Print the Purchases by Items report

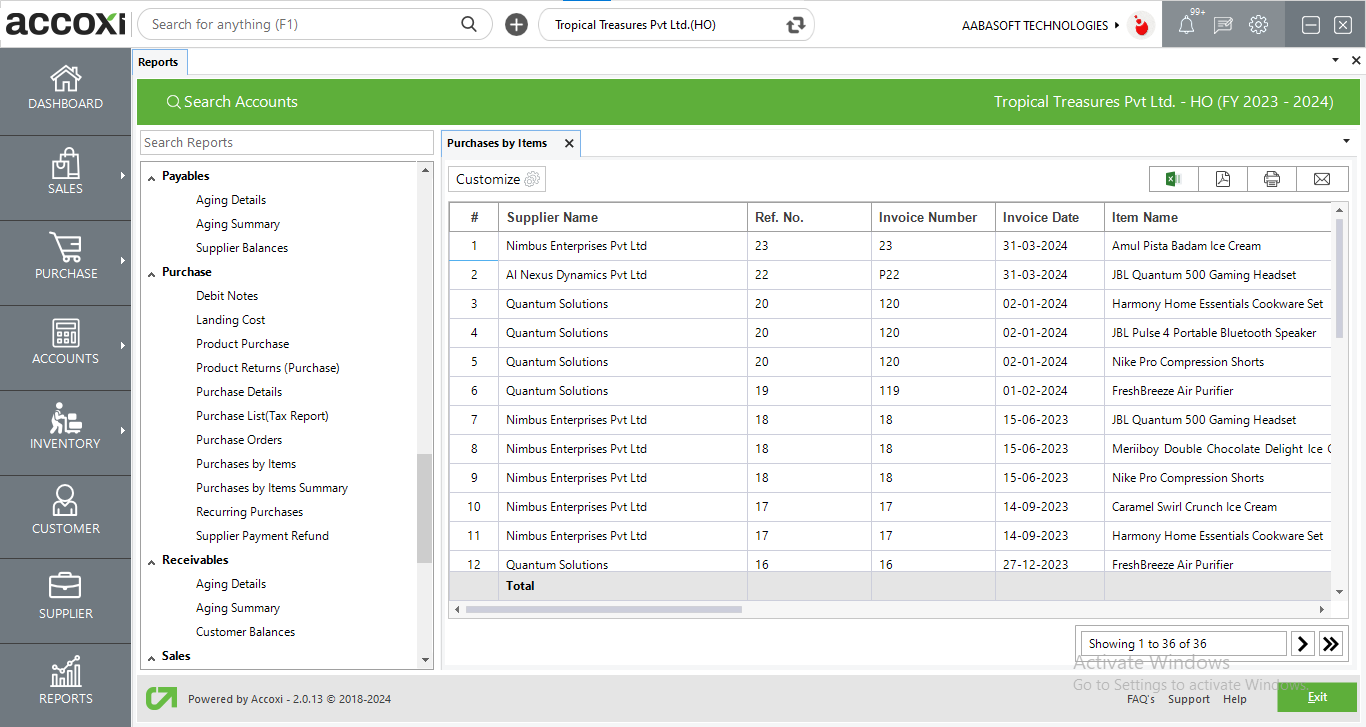pos(1271,179)
